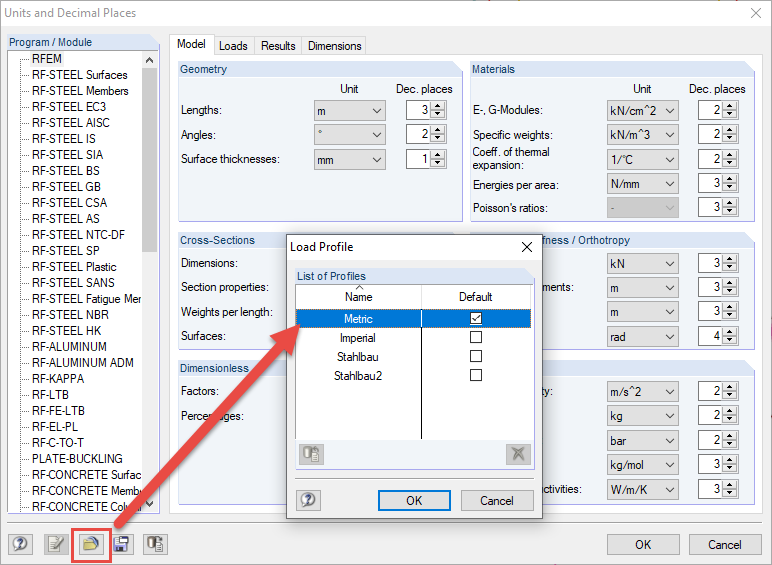Select RF-ALUMINUM in the module tree

69,346
